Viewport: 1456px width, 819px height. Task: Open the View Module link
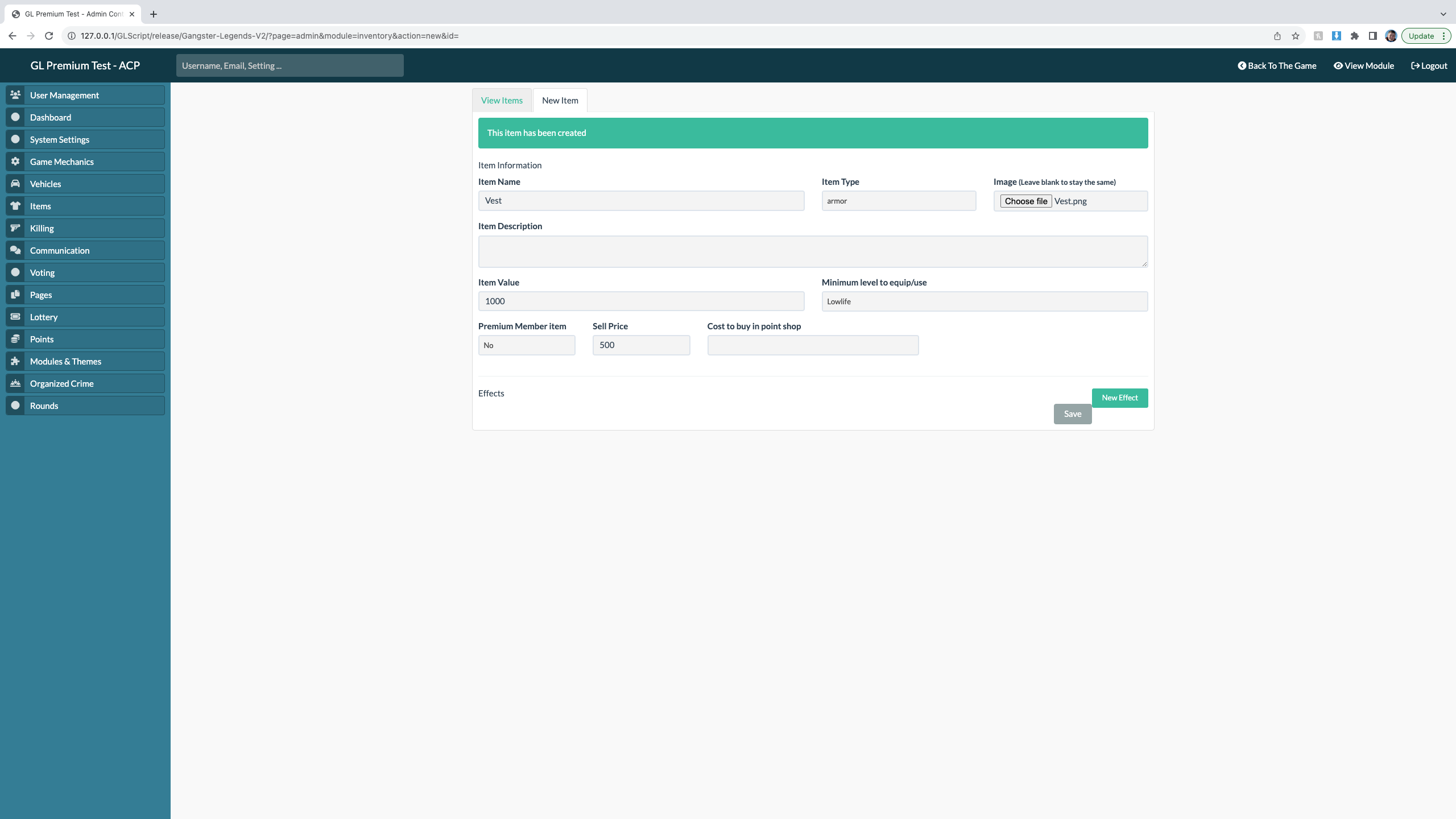tap(1364, 66)
